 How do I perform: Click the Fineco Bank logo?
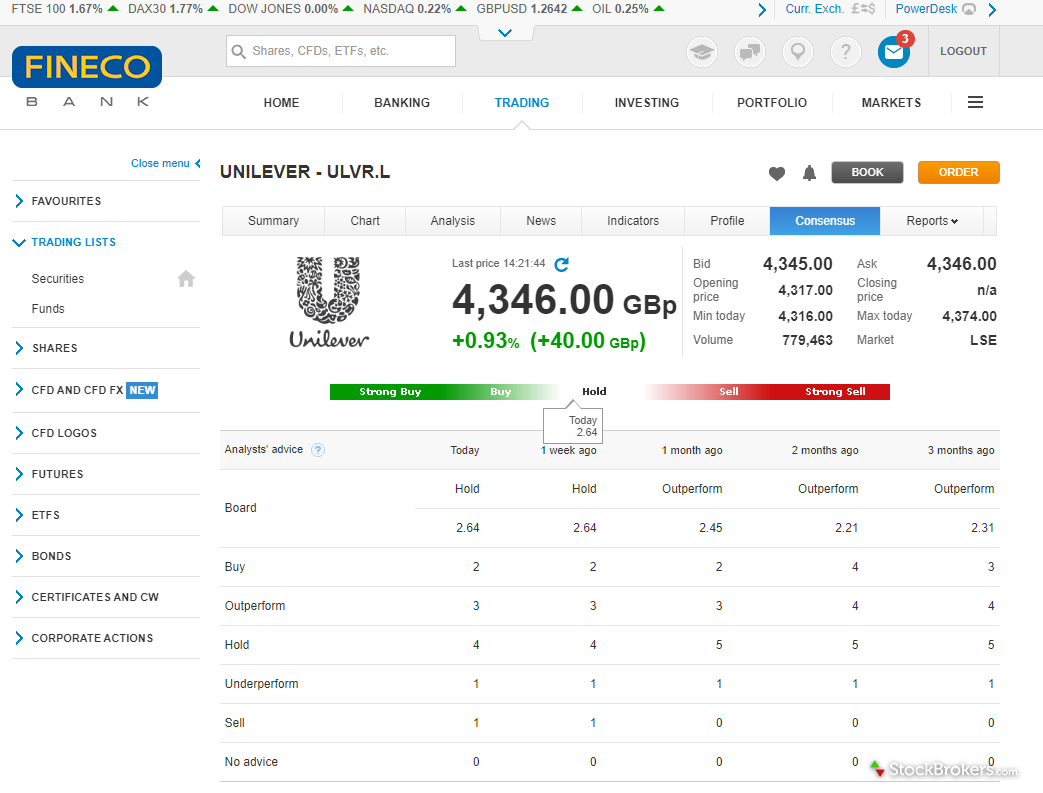coord(86,77)
